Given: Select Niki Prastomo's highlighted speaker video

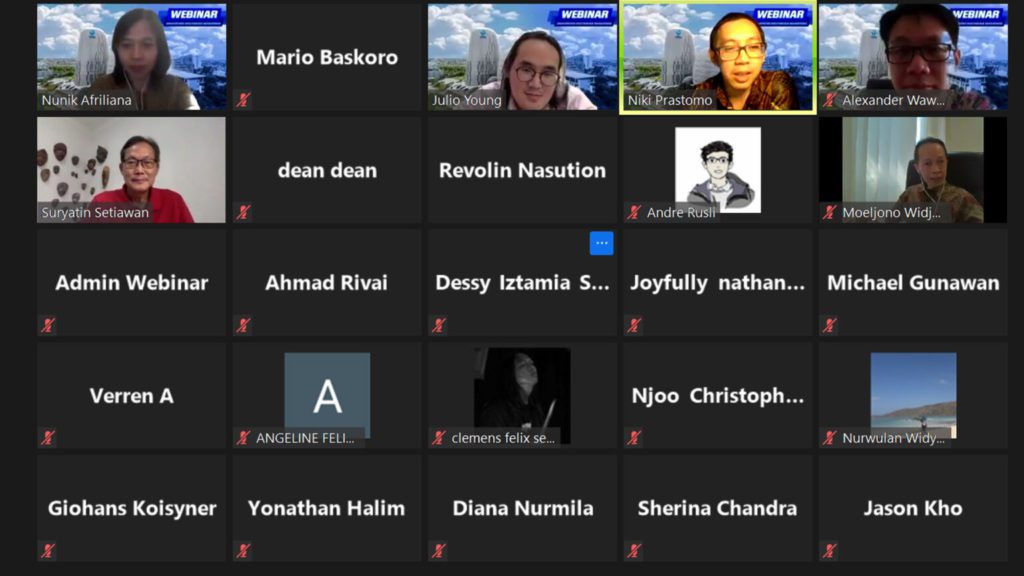Looking at the screenshot, I should click(x=718, y=57).
